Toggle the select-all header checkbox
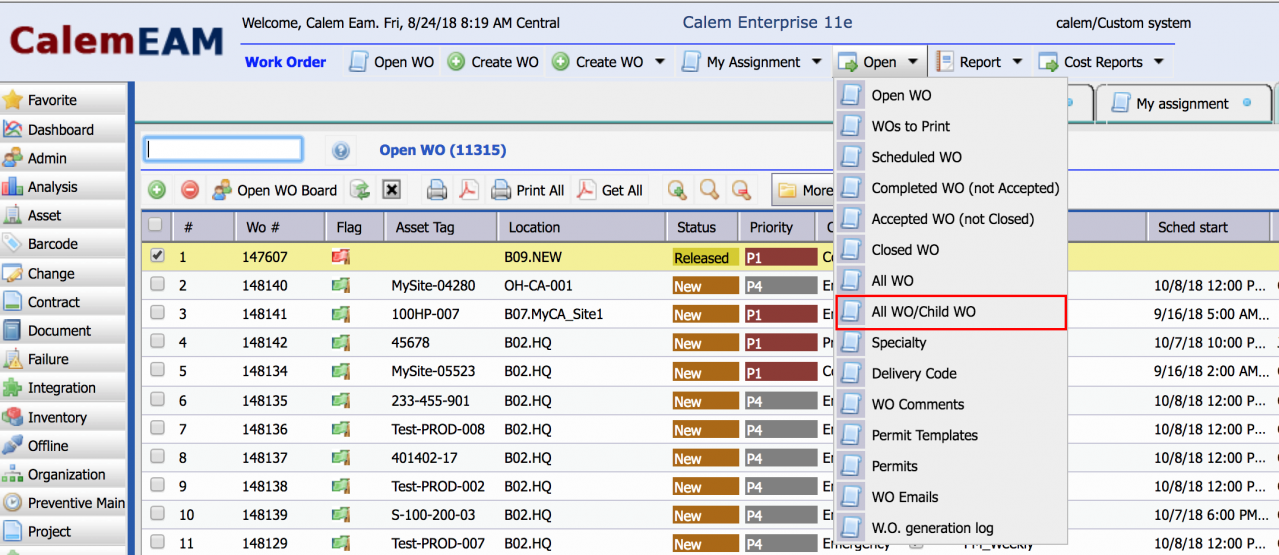Image resolution: width=1279 pixels, height=555 pixels. (156, 225)
